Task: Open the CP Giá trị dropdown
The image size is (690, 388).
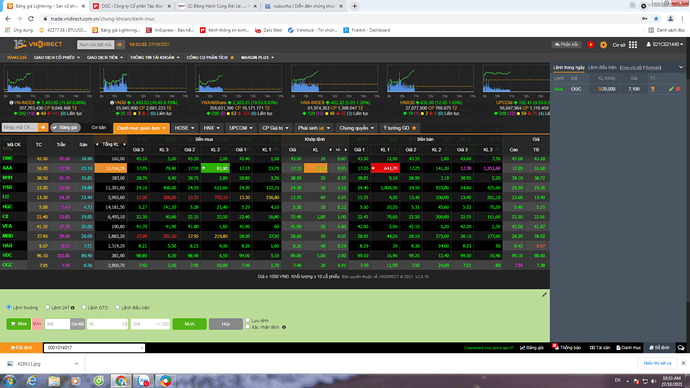Action: click(x=275, y=128)
